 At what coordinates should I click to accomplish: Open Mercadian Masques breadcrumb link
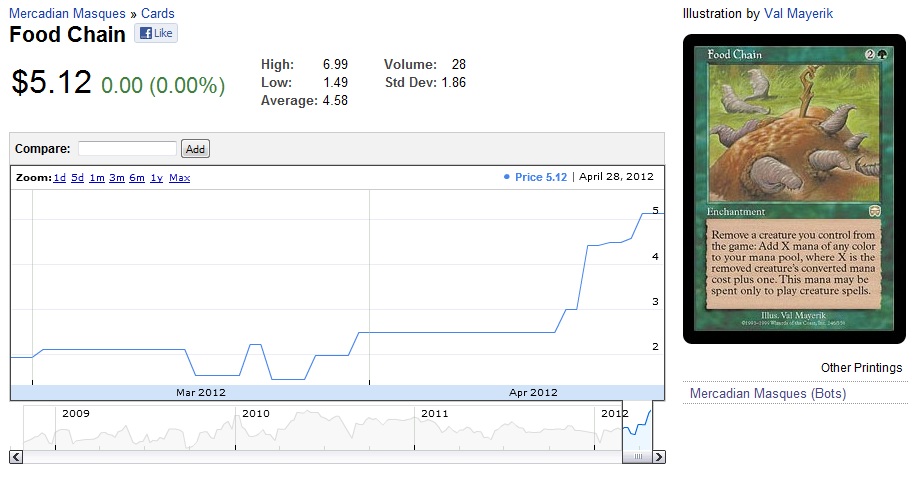pos(67,14)
